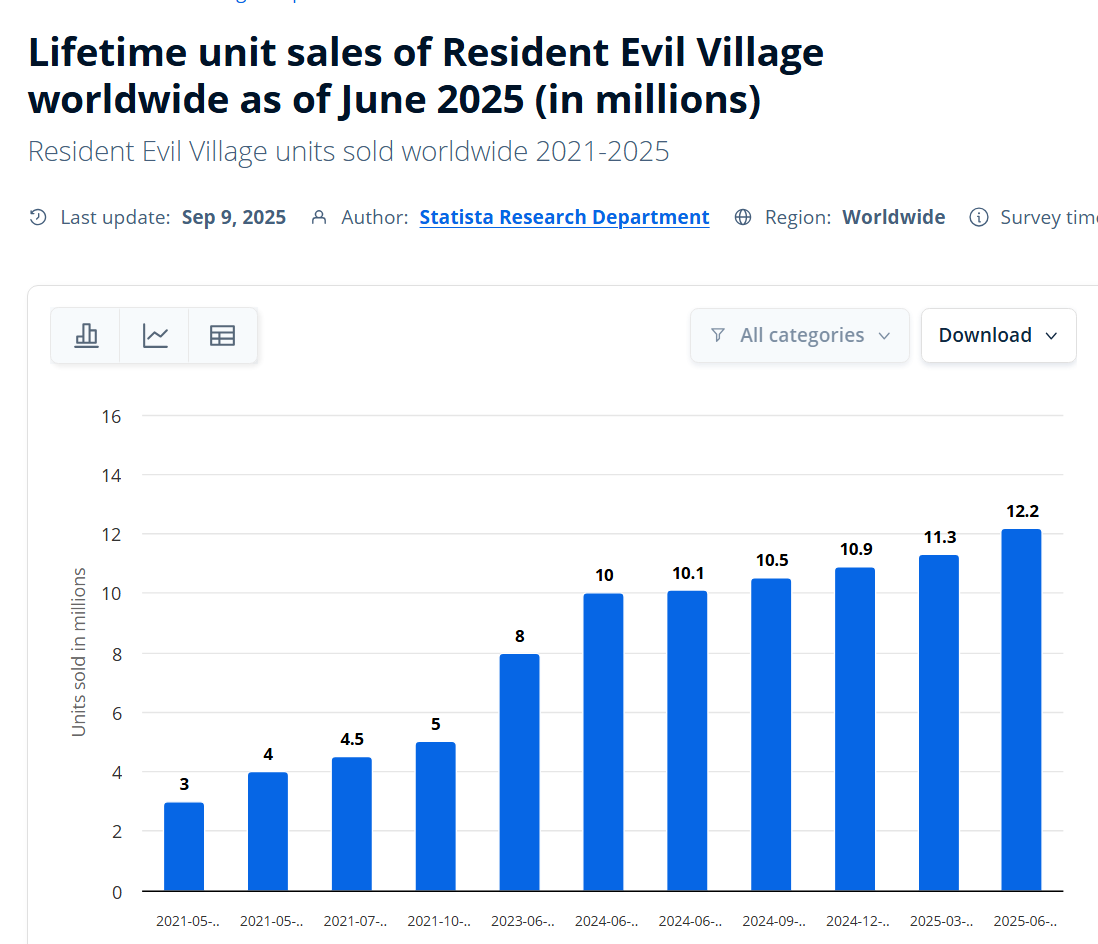The image size is (1098, 944).
Task: Click the 2024-12 x-axis label
Action: 858,921
